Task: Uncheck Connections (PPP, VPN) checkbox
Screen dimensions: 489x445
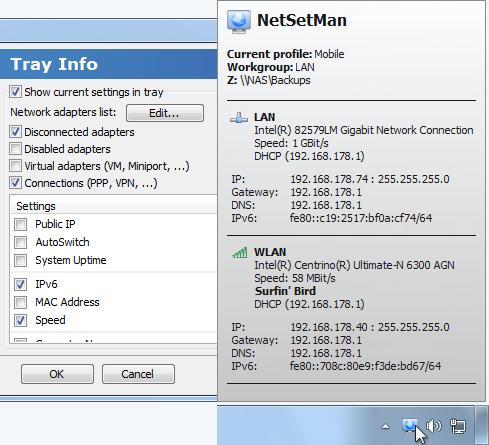Action: point(15,183)
